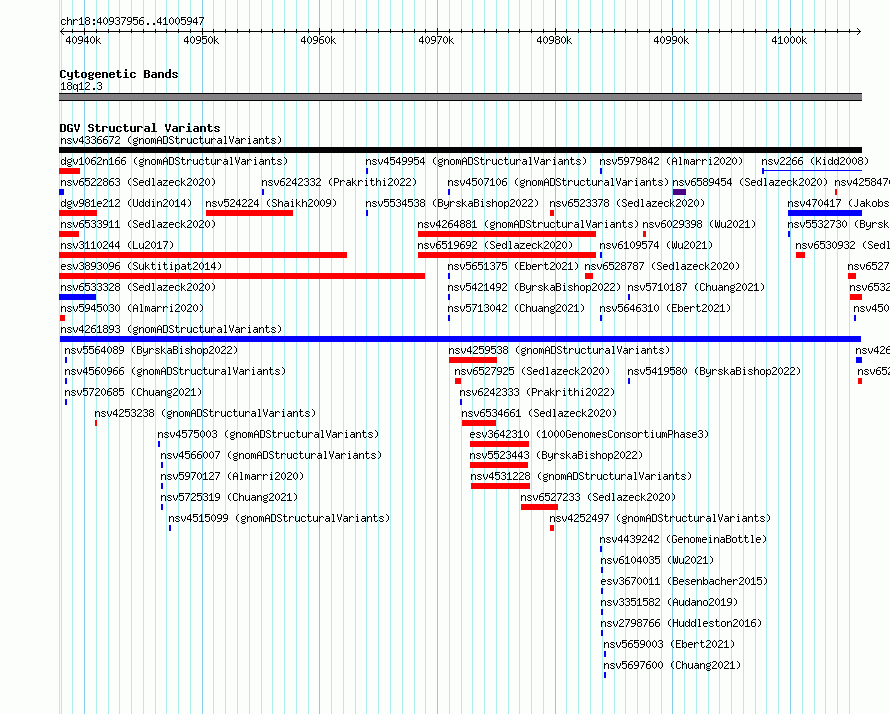Open nsv5421492 ByrskaBishop2022 variant
The image size is (890, 714).
click(x=534, y=287)
